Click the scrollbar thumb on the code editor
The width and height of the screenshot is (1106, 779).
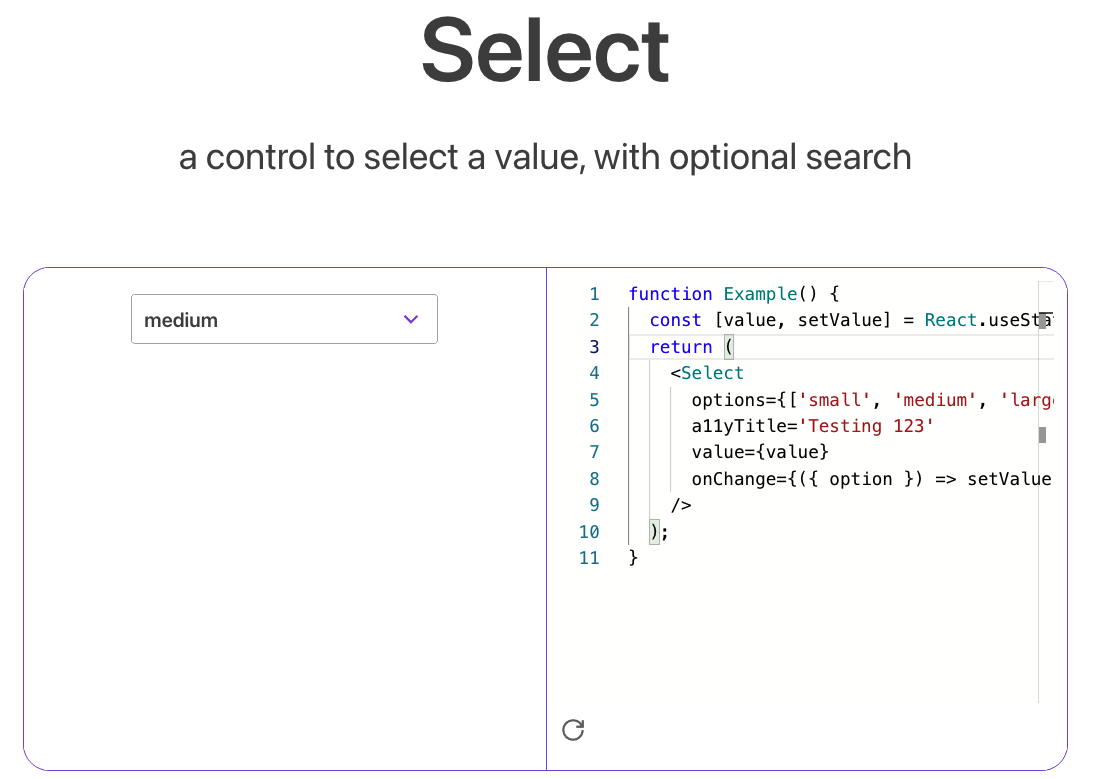(1043, 435)
